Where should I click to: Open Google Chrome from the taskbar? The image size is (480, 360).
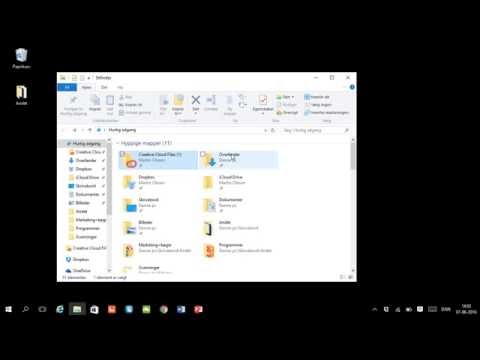pos(164,309)
